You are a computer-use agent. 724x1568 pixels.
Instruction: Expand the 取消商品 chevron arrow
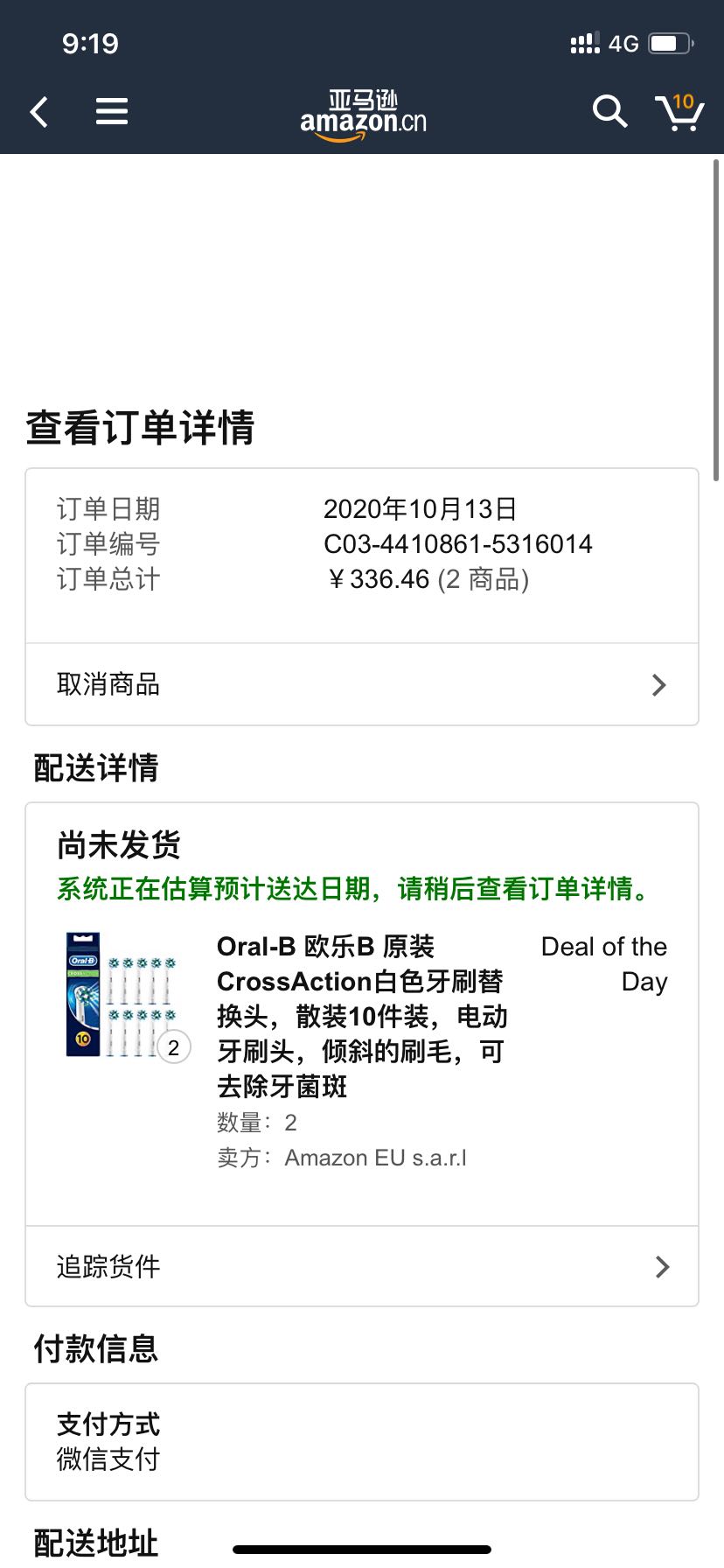click(x=659, y=684)
